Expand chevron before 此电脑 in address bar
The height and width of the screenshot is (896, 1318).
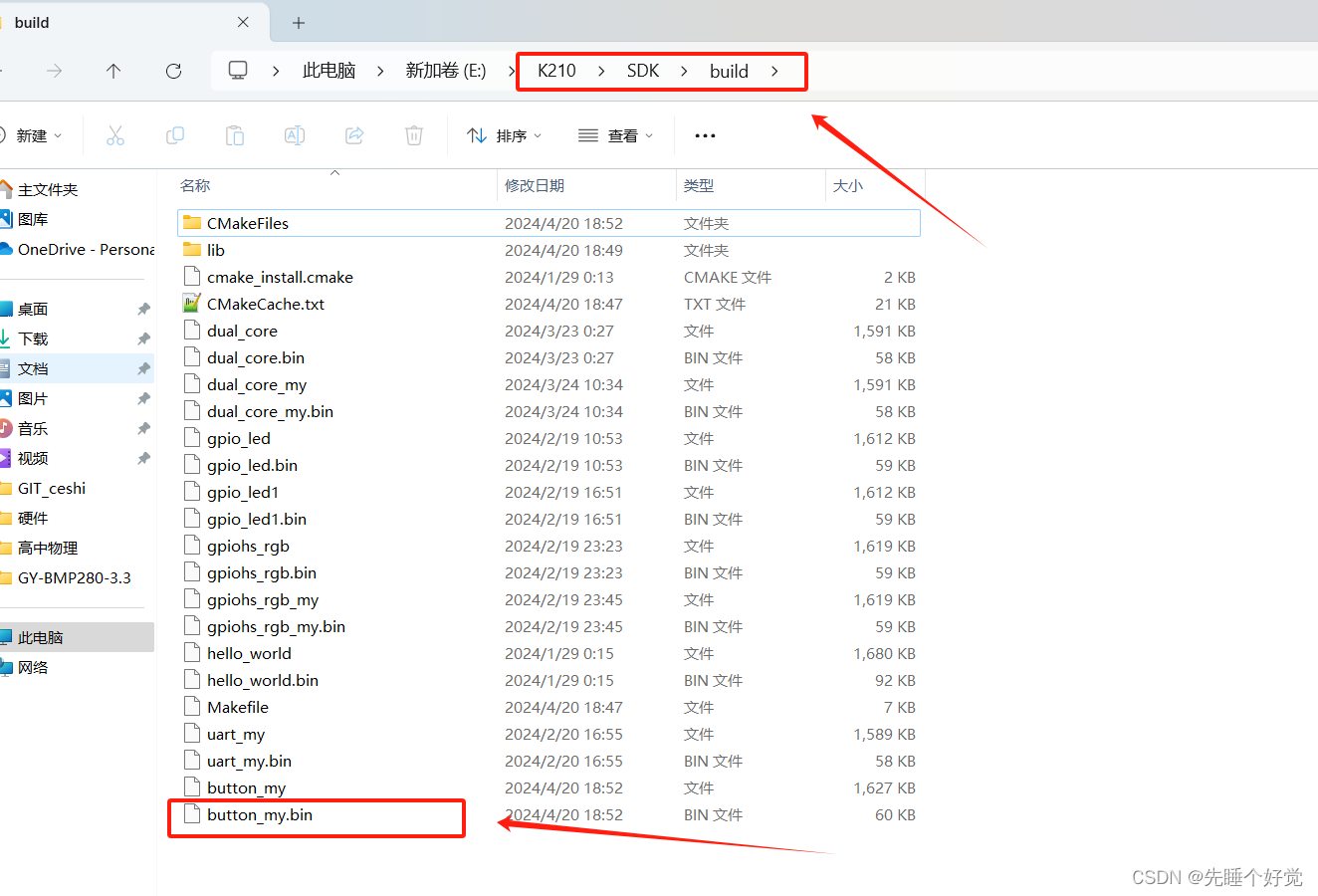tap(276, 71)
